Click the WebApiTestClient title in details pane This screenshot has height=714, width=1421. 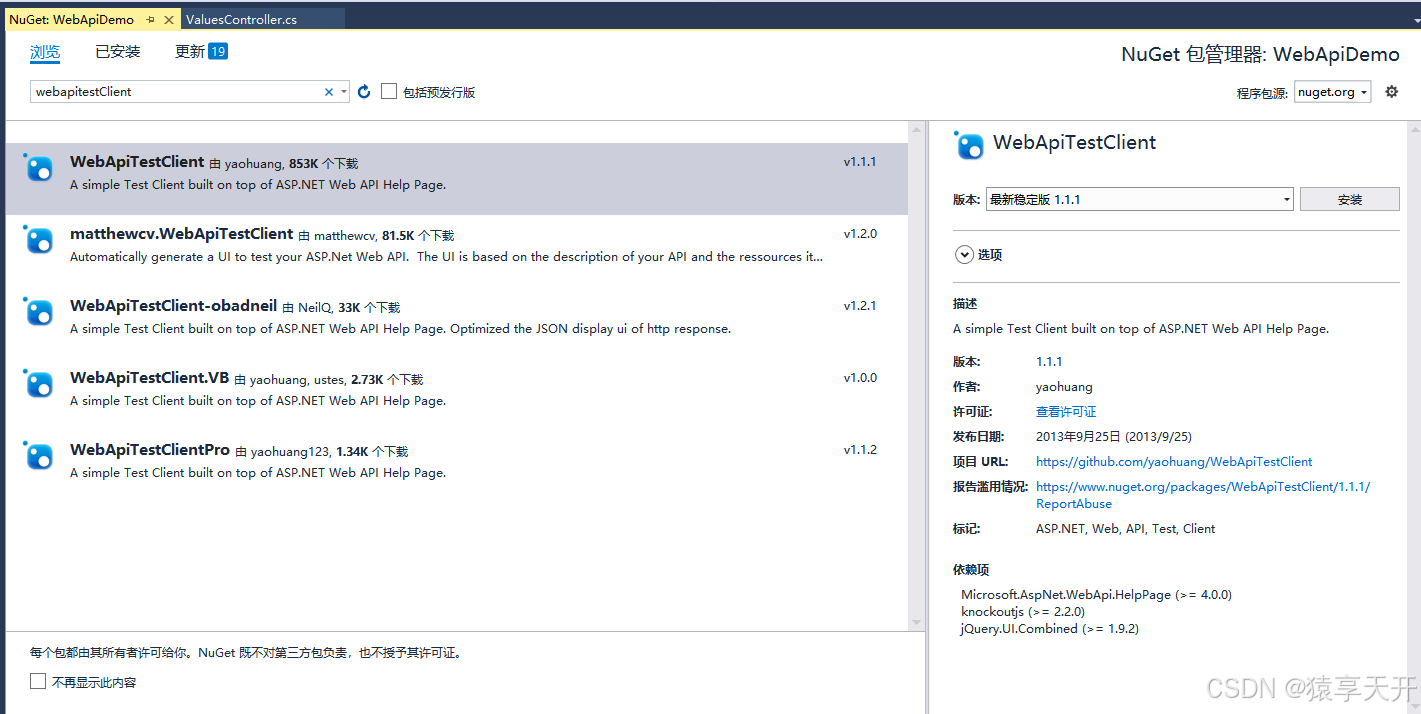1074,143
